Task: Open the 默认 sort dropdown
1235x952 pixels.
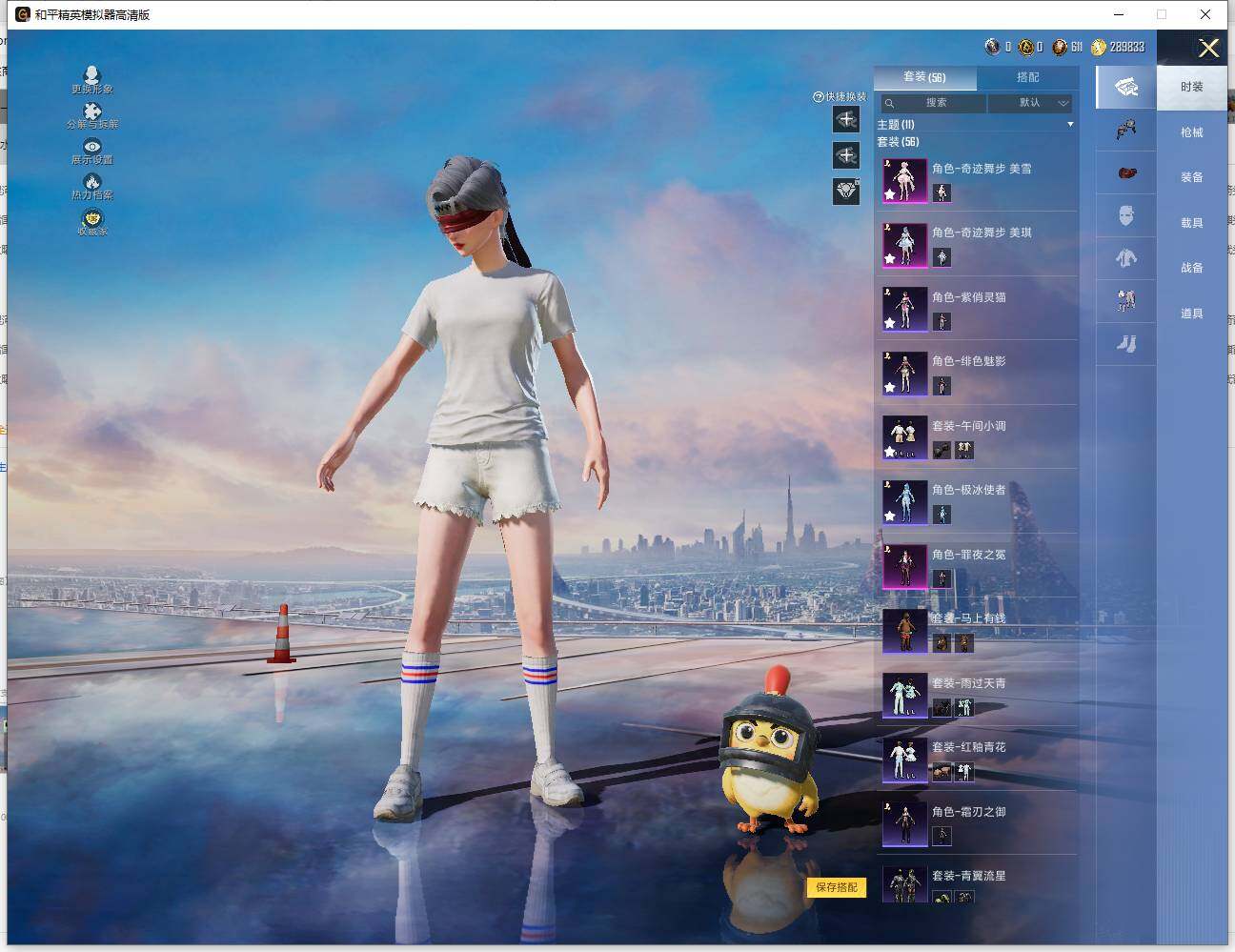Action: 1030,103
